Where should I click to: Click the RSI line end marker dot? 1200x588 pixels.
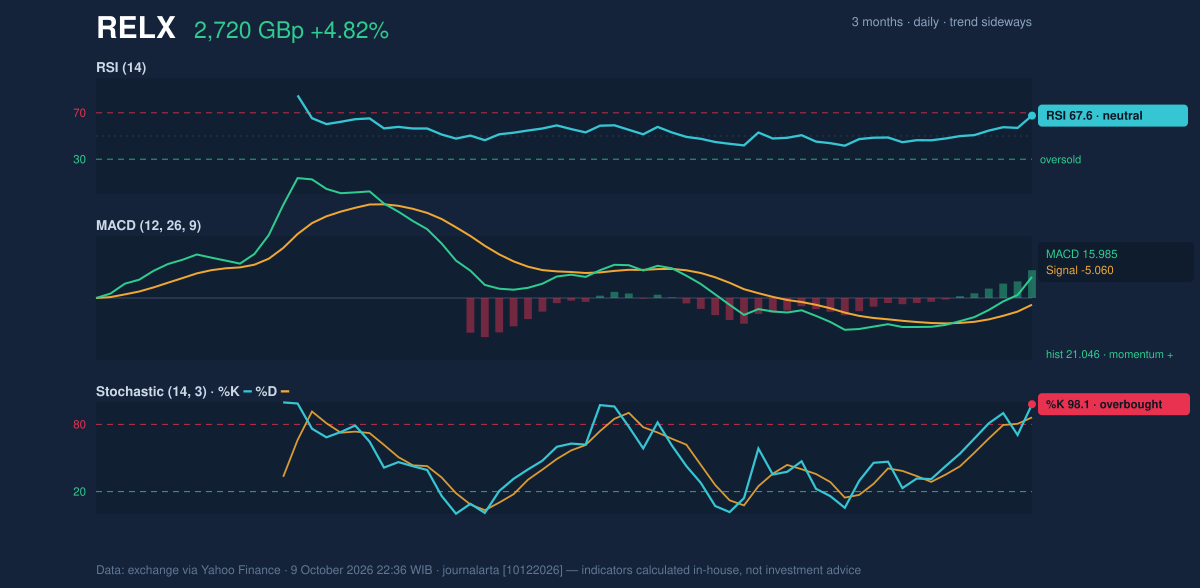pyautogui.click(x=1032, y=116)
